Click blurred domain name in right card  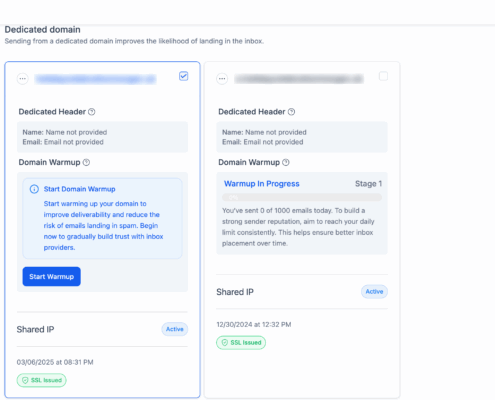tap(299, 79)
